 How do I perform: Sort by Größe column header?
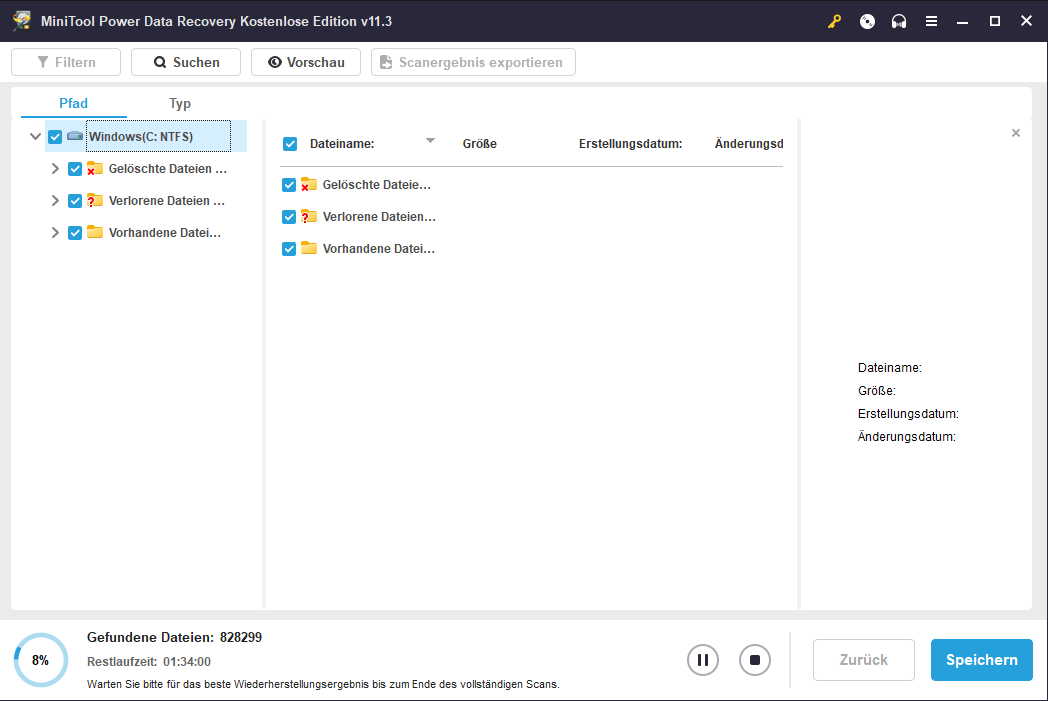pos(480,144)
